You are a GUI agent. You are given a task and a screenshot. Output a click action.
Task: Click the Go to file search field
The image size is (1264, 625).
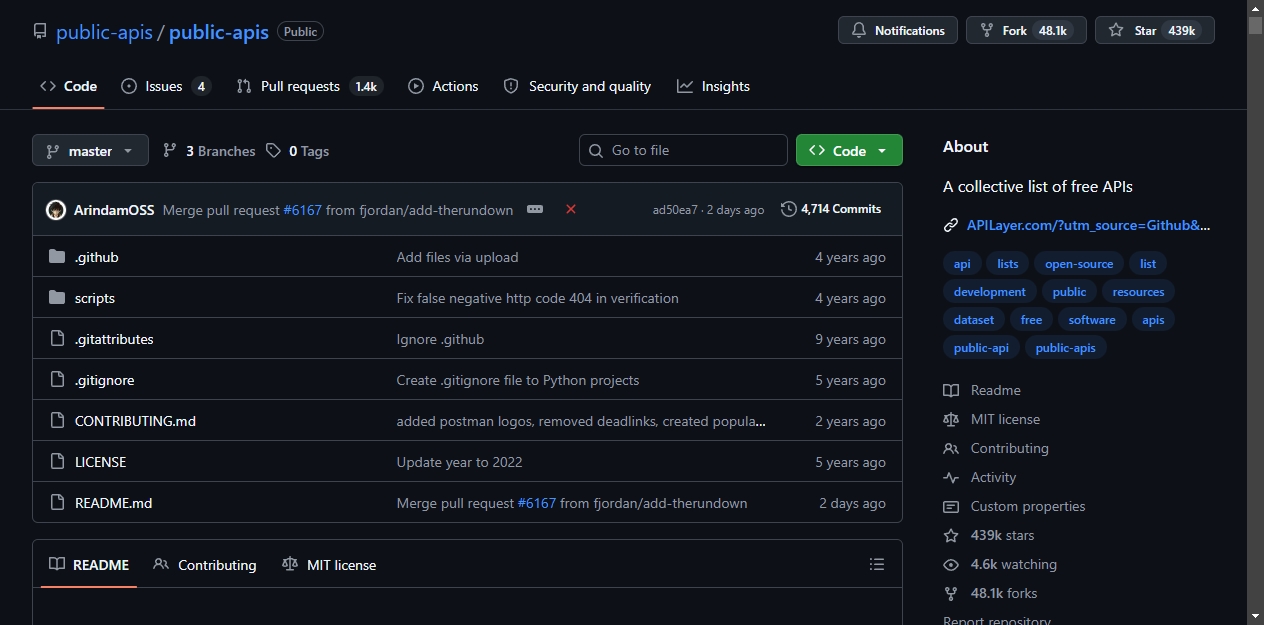[683, 150]
